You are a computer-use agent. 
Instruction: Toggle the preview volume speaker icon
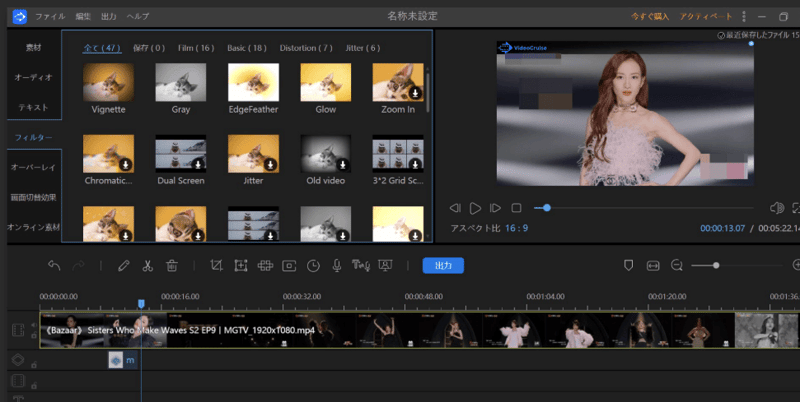pyautogui.click(x=776, y=208)
